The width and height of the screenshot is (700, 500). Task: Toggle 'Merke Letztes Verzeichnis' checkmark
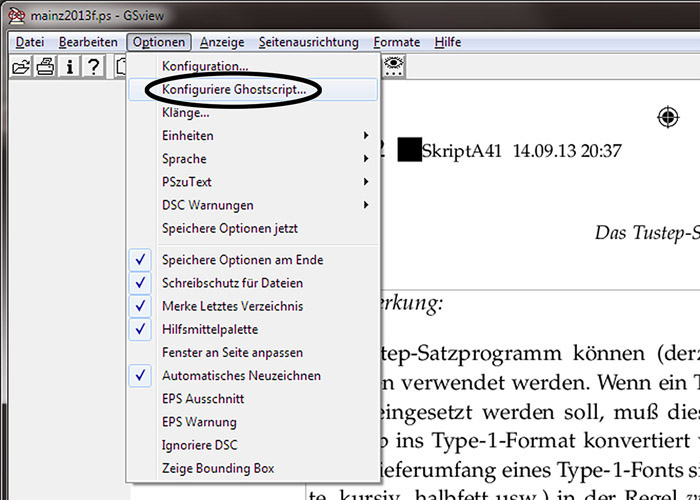232,306
